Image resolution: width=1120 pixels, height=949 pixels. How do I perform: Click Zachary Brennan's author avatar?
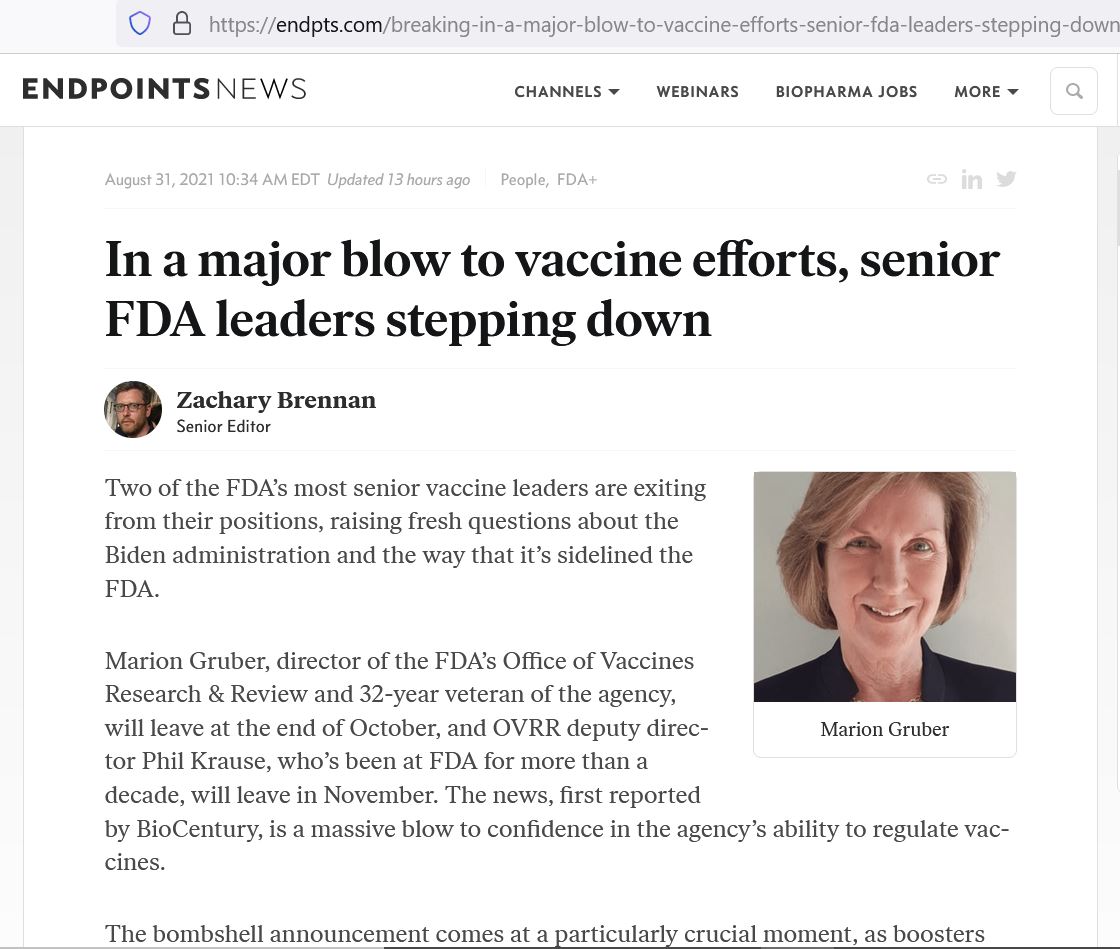[133, 410]
